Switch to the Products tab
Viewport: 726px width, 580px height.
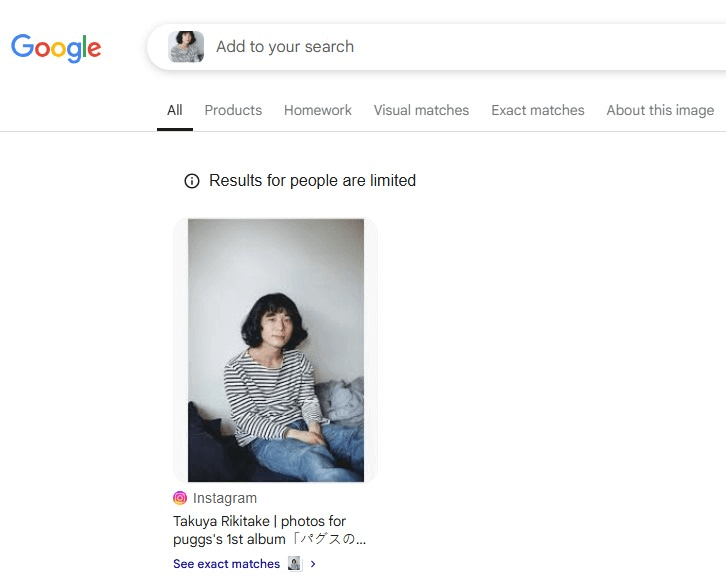point(233,110)
